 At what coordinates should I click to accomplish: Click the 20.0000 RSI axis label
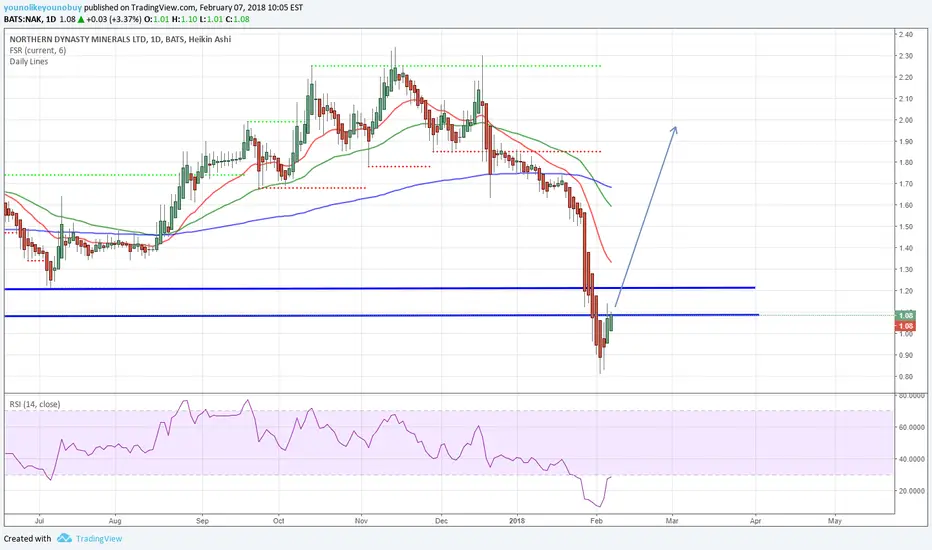911,491
